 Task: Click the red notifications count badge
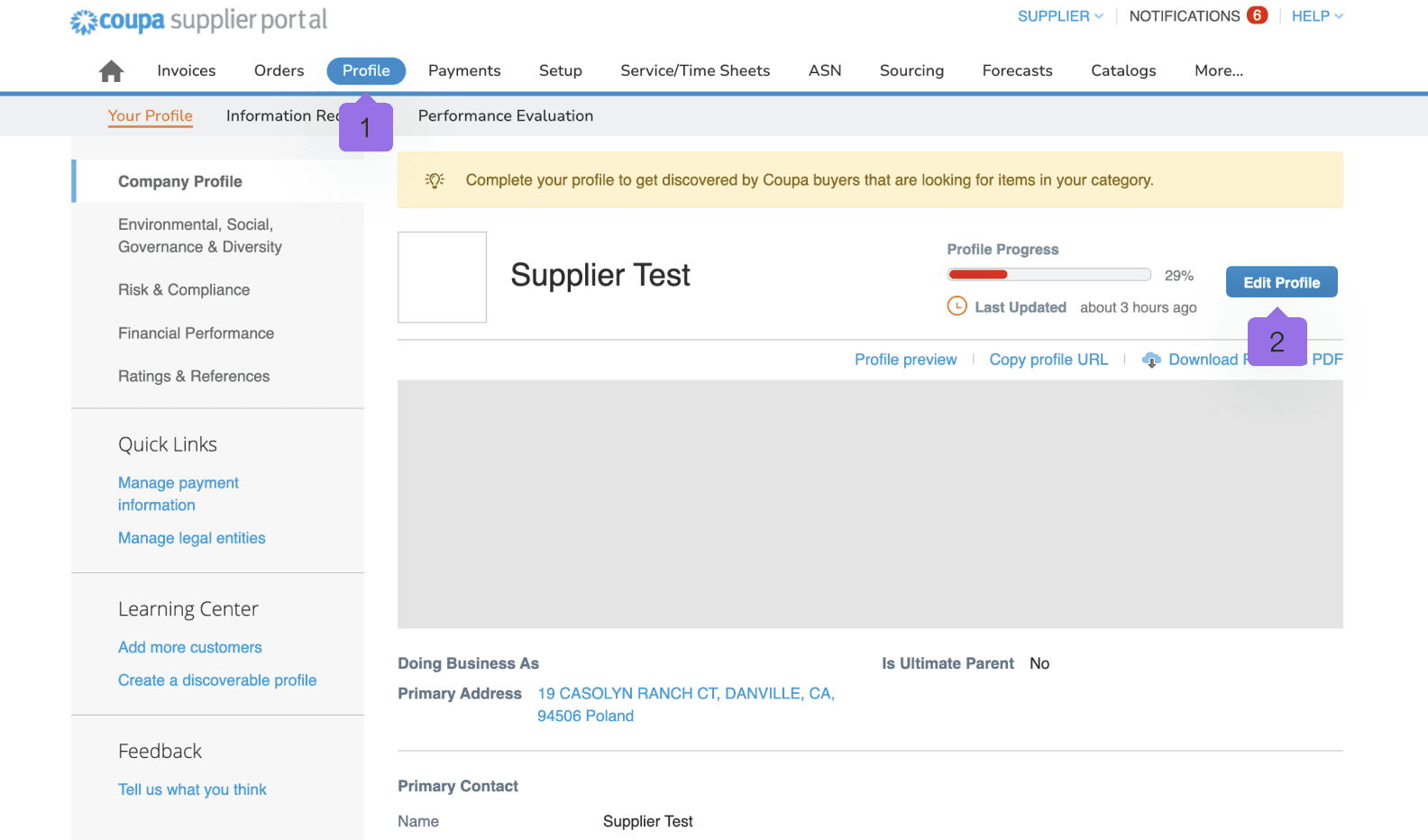pyautogui.click(x=1257, y=15)
